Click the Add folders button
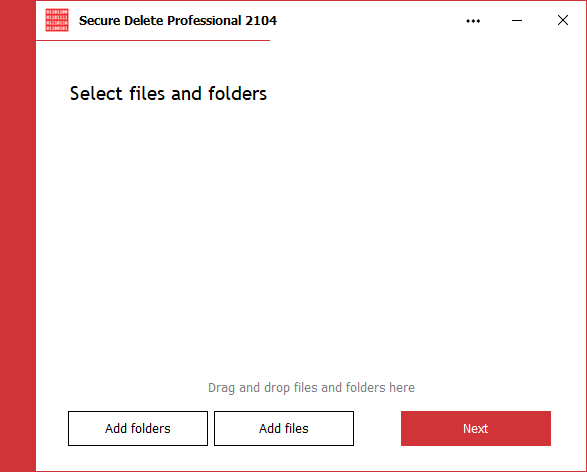This screenshot has height=472, width=587. pos(138,429)
